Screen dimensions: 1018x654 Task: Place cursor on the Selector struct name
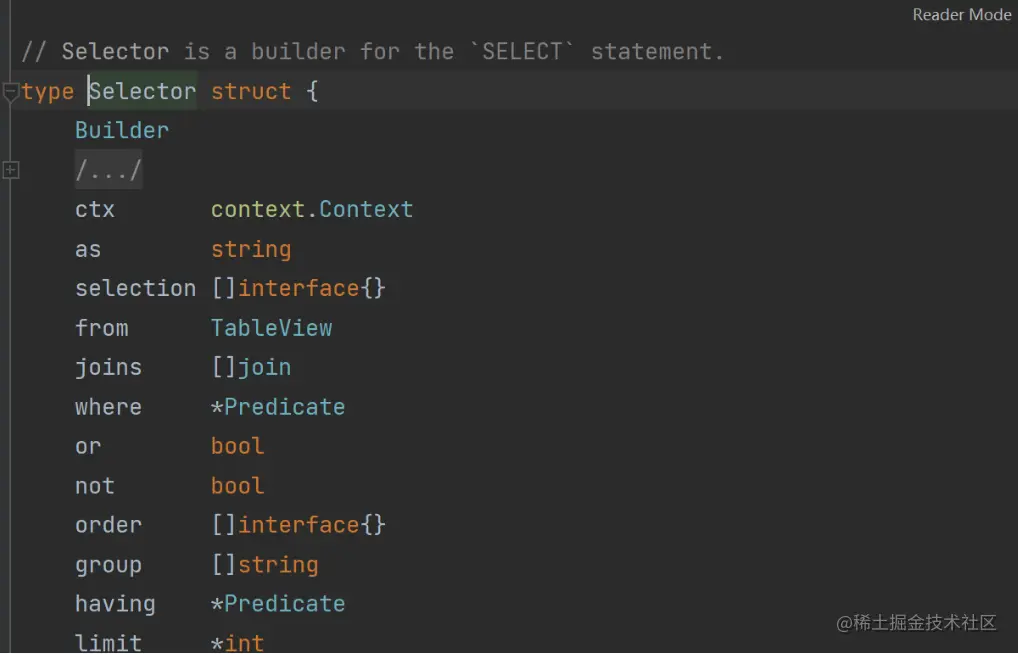tap(142, 92)
